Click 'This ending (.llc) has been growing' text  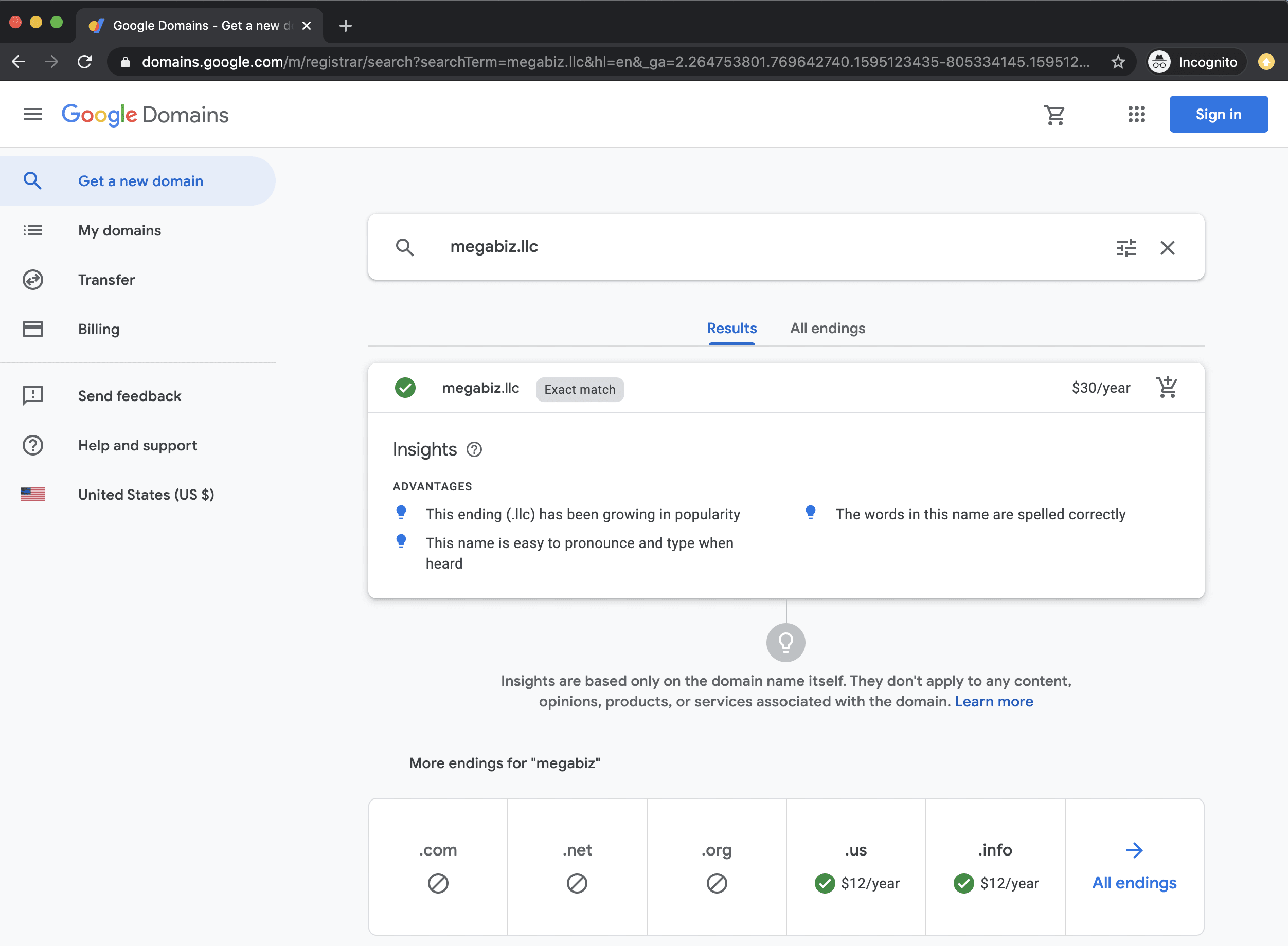coord(583,514)
